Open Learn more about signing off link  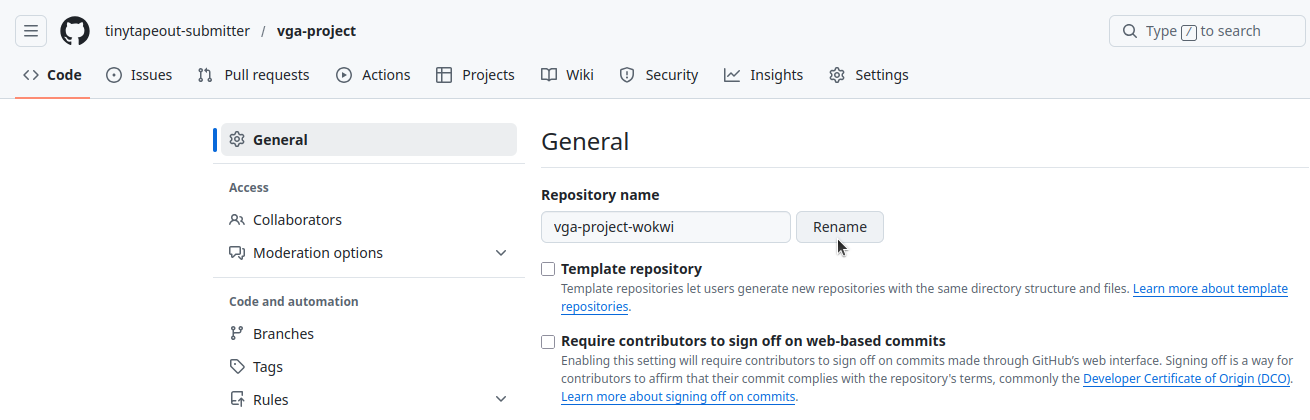pos(678,397)
